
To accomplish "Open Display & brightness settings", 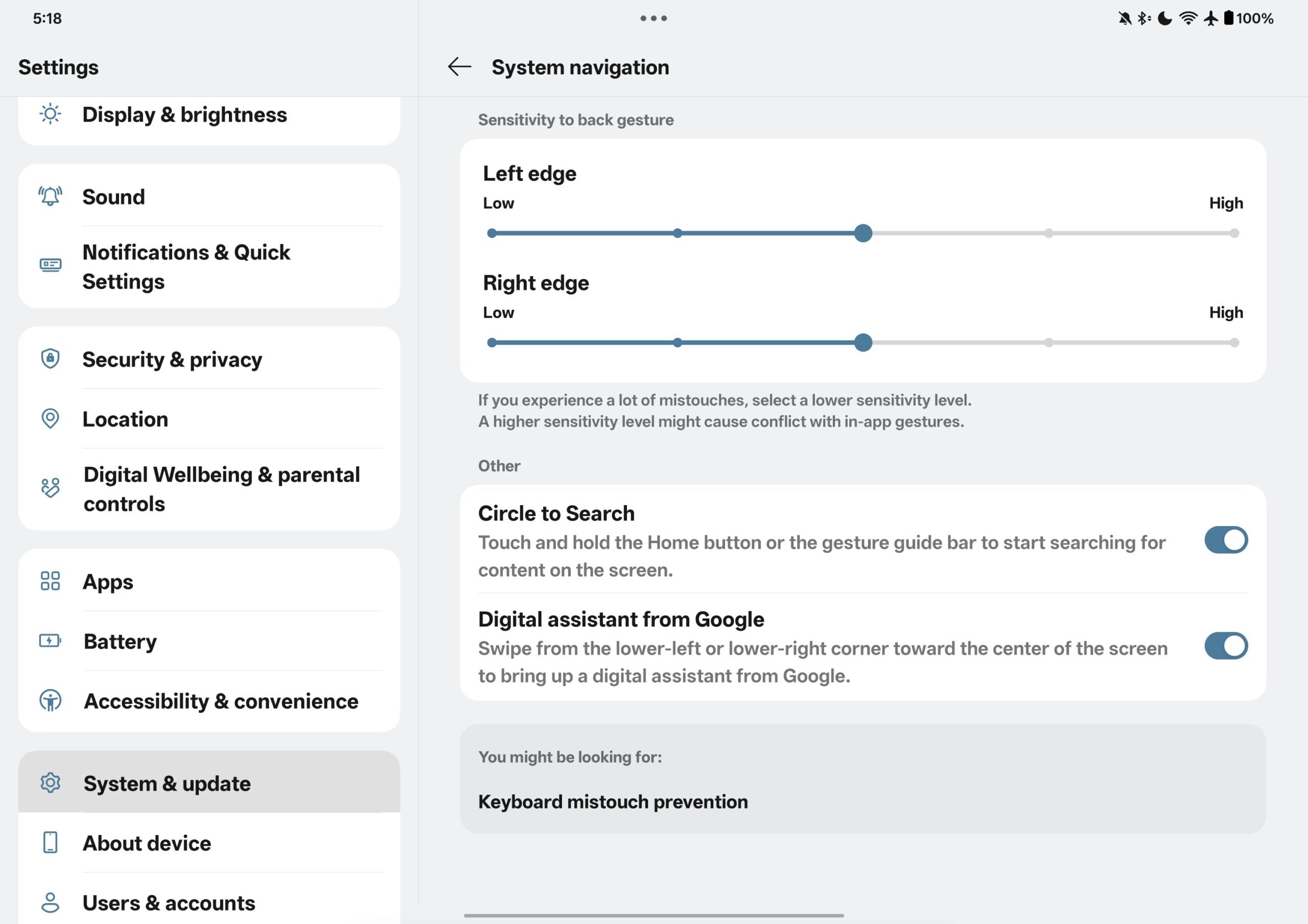I will tap(184, 115).
